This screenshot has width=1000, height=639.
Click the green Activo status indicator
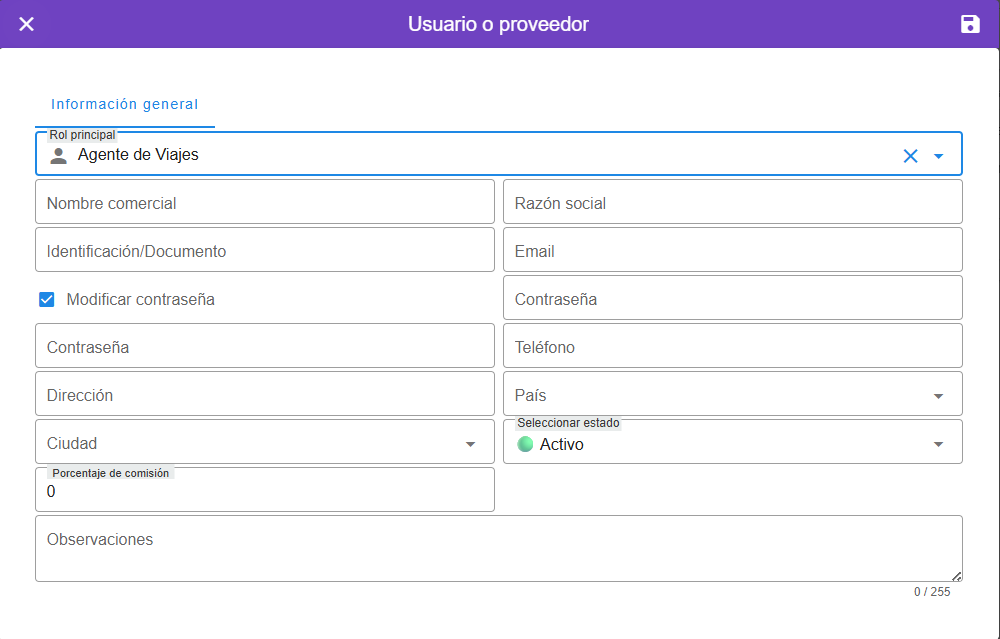pyautogui.click(x=525, y=444)
